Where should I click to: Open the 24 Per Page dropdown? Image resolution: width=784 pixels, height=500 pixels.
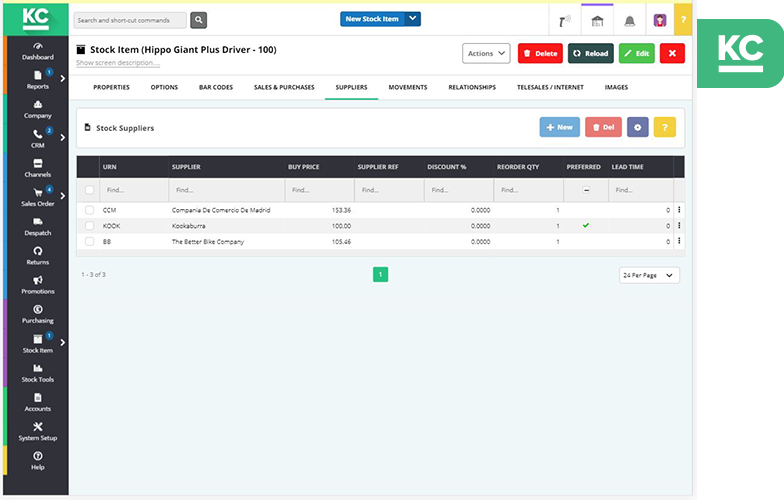point(649,275)
